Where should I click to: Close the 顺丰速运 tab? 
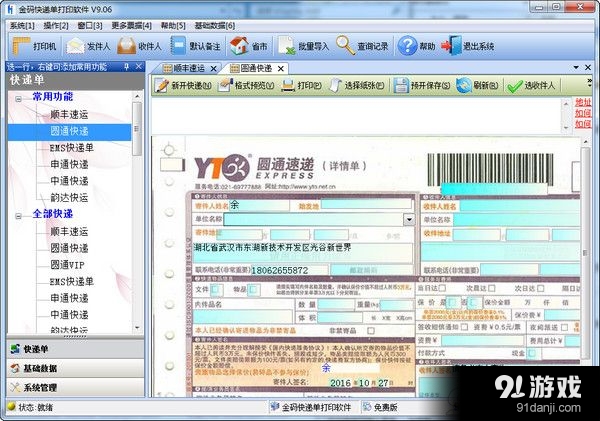(x=214, y=69)
